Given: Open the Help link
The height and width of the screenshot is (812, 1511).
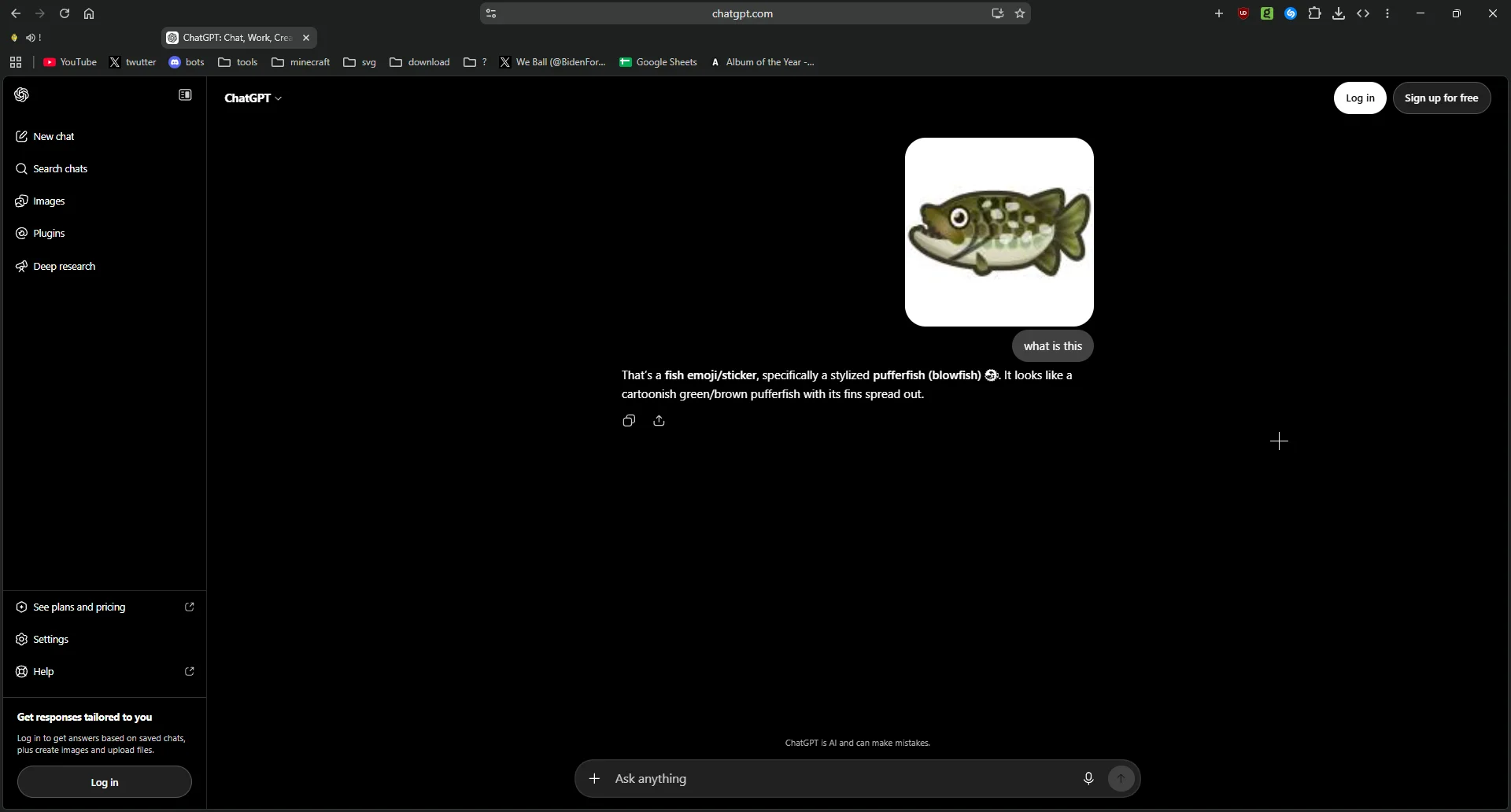Looking at the screenshot, I should pyautogui.click(x=105, y=671).
